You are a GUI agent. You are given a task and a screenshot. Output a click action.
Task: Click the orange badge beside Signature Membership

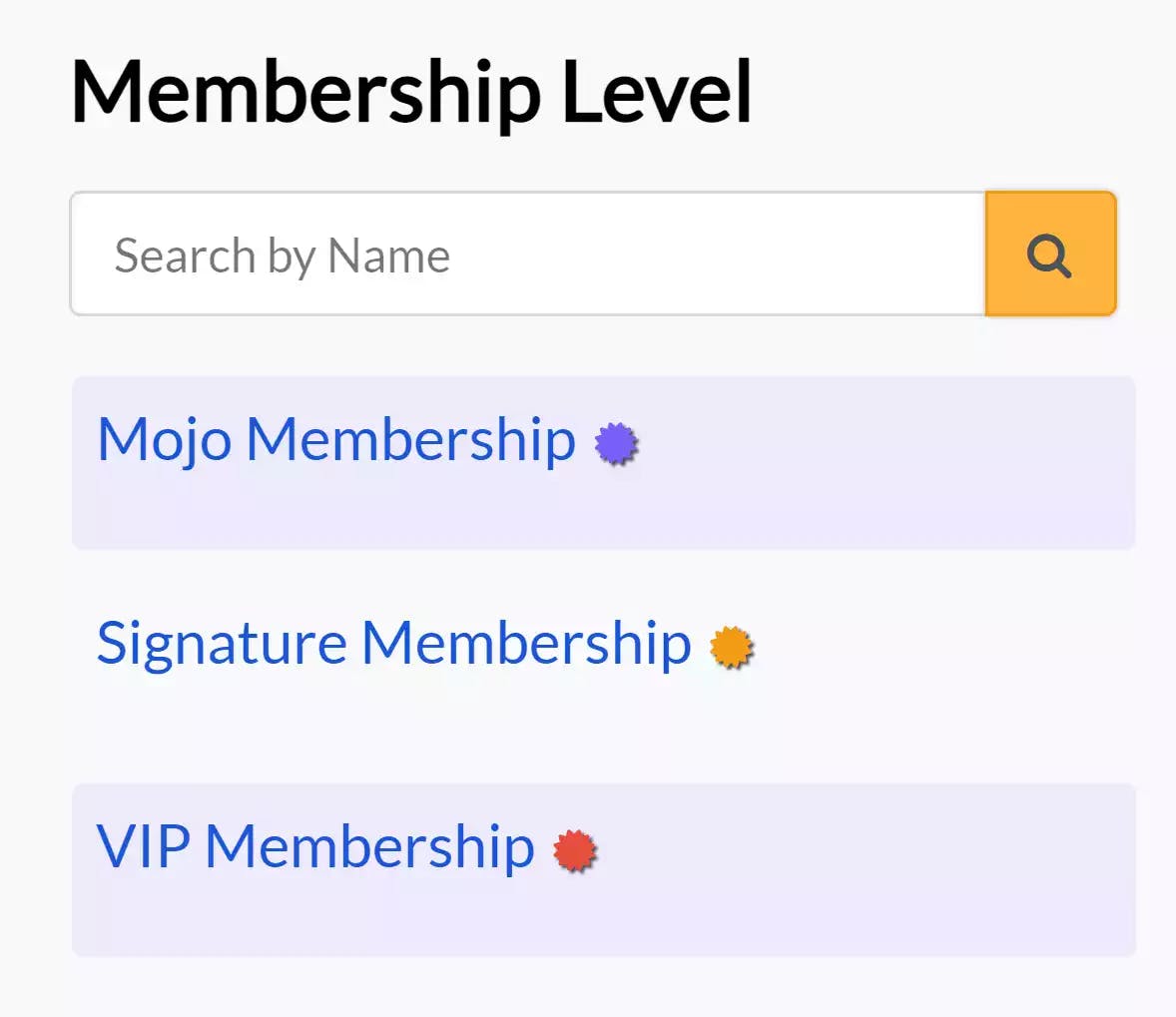tap(732, 648)
